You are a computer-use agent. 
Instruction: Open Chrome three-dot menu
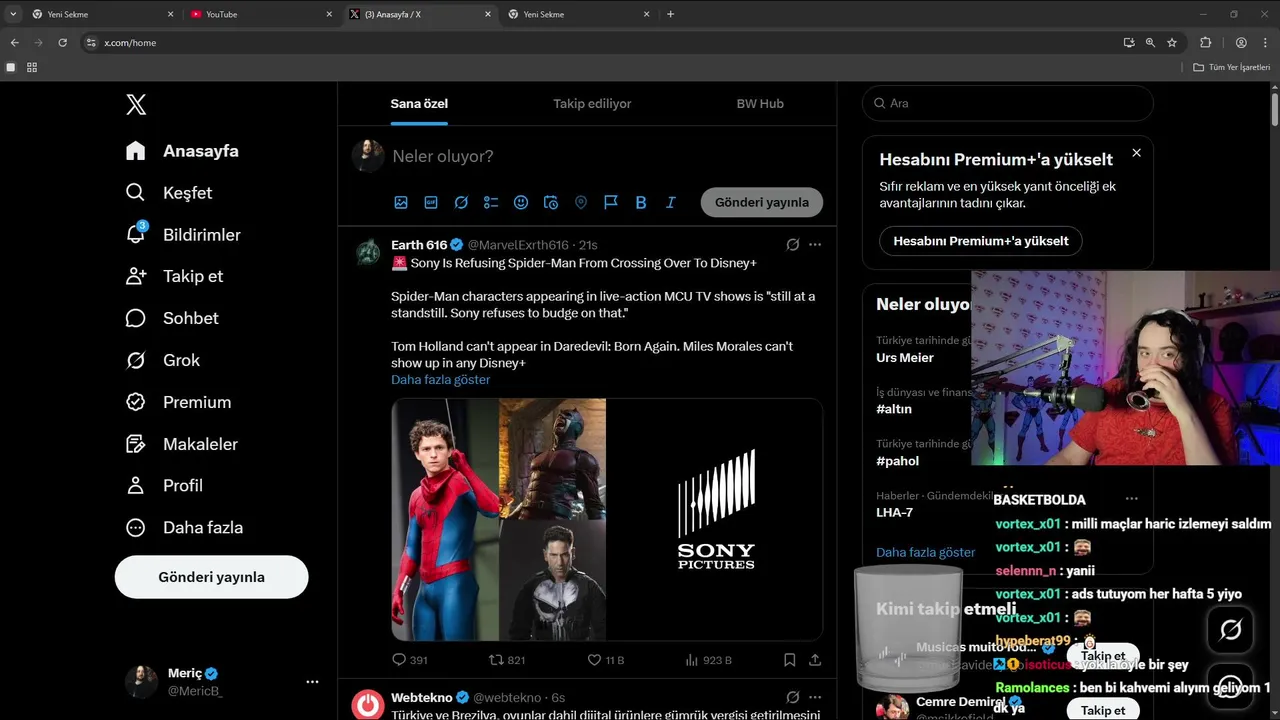(1266, 43)
